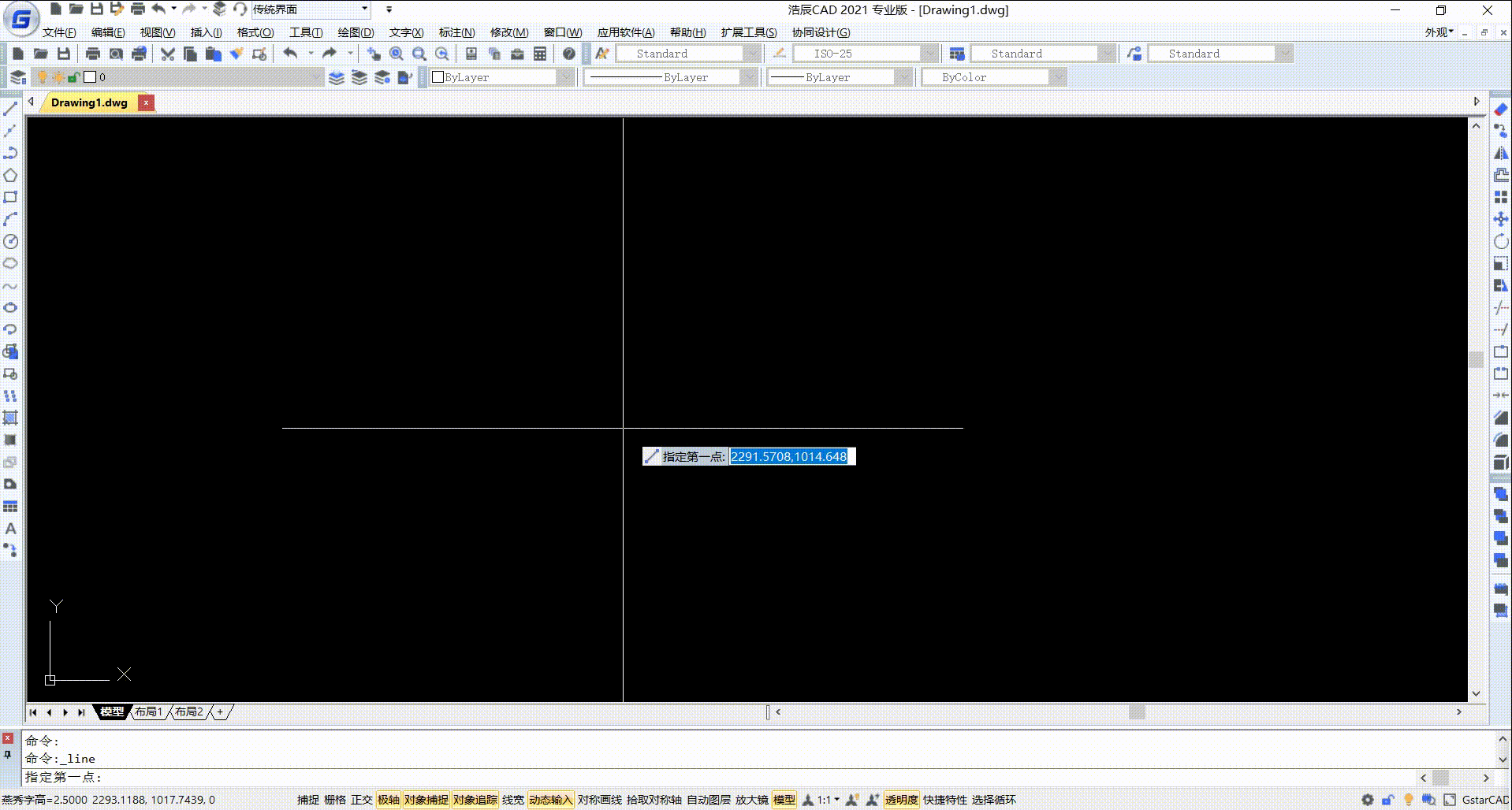Click the white color swatch of layer 0
This screenshot has width=1512, height=810.
coord(90,77)
